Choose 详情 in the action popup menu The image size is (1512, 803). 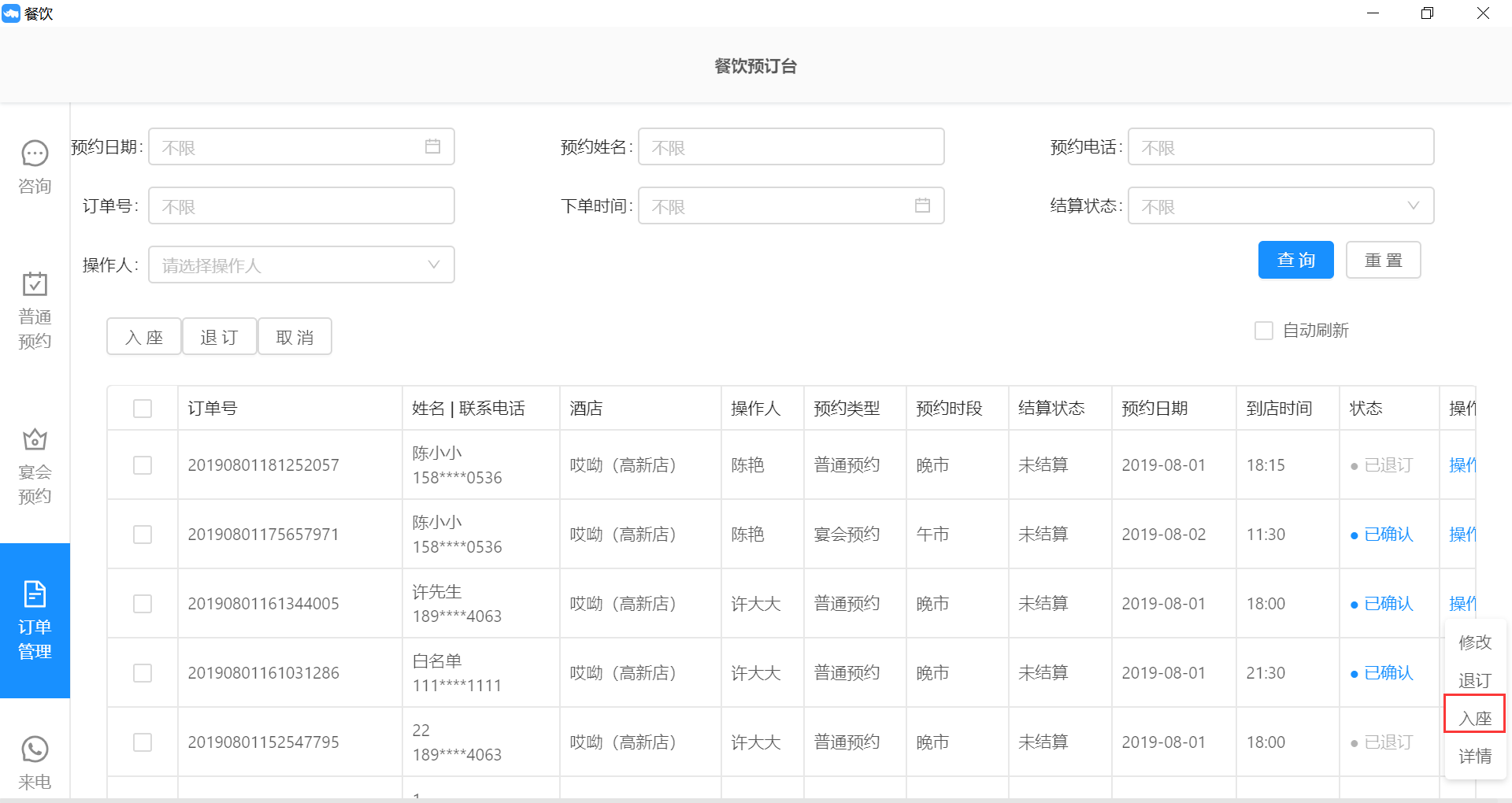coord(1475,757)
